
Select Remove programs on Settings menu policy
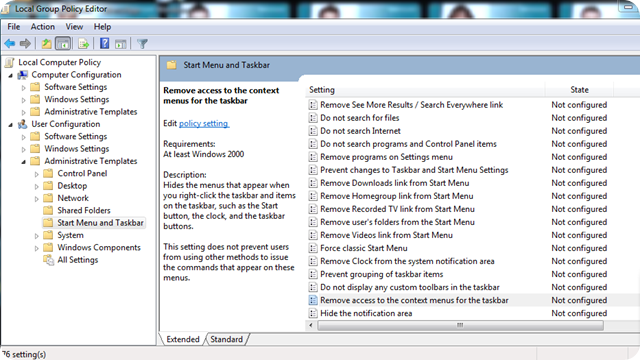tap(386, 157)
